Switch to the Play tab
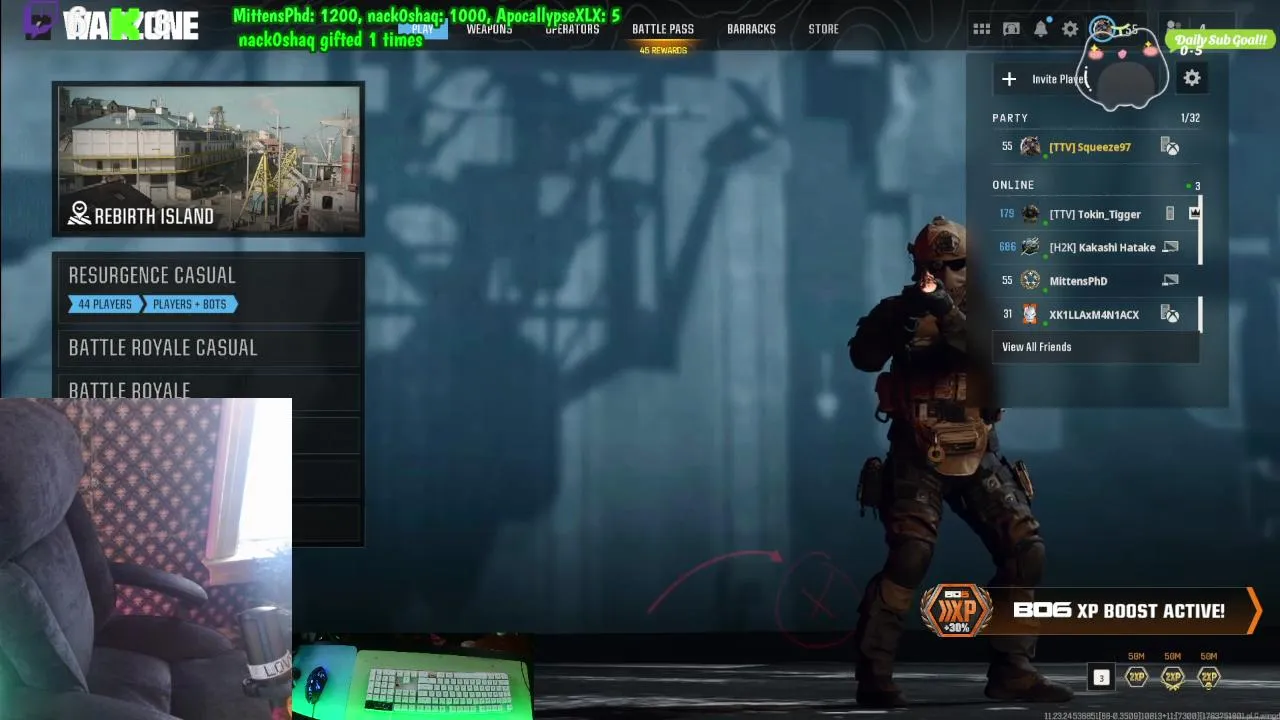Image resolution: width=1280 pixels, height=720 pixels. [x=423, y=29]
